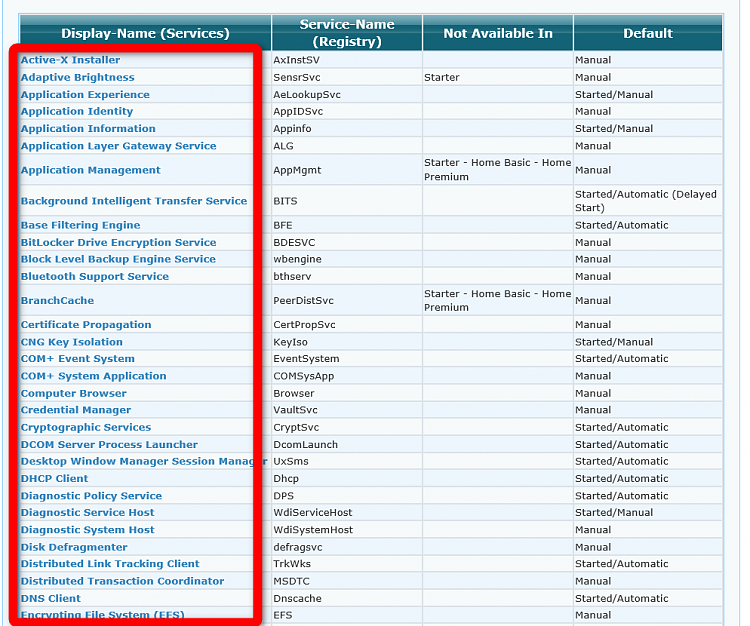Select the COM+ Event System link
Screen dimensions: 750x626
point(77,358)
